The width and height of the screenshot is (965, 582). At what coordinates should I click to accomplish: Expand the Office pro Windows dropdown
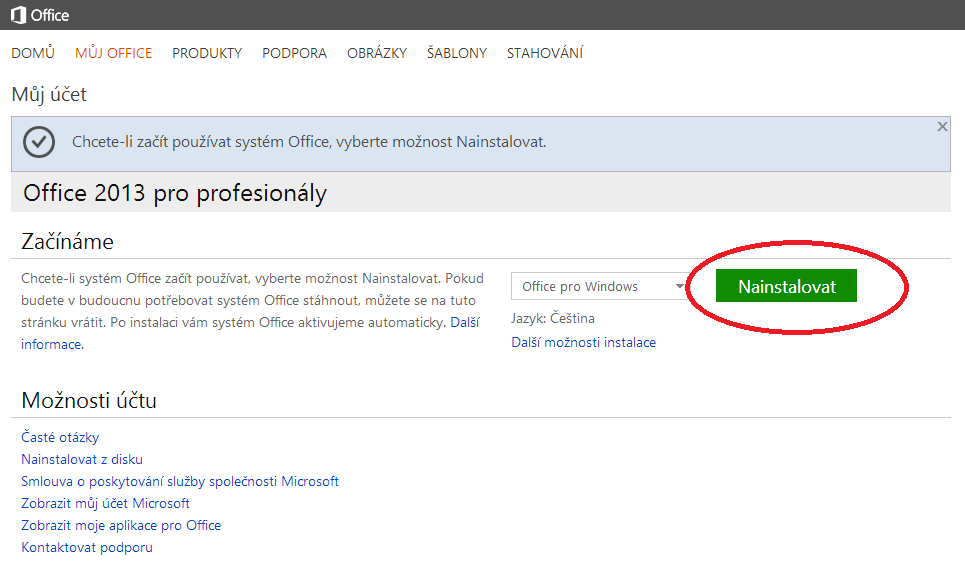(600, 286)
